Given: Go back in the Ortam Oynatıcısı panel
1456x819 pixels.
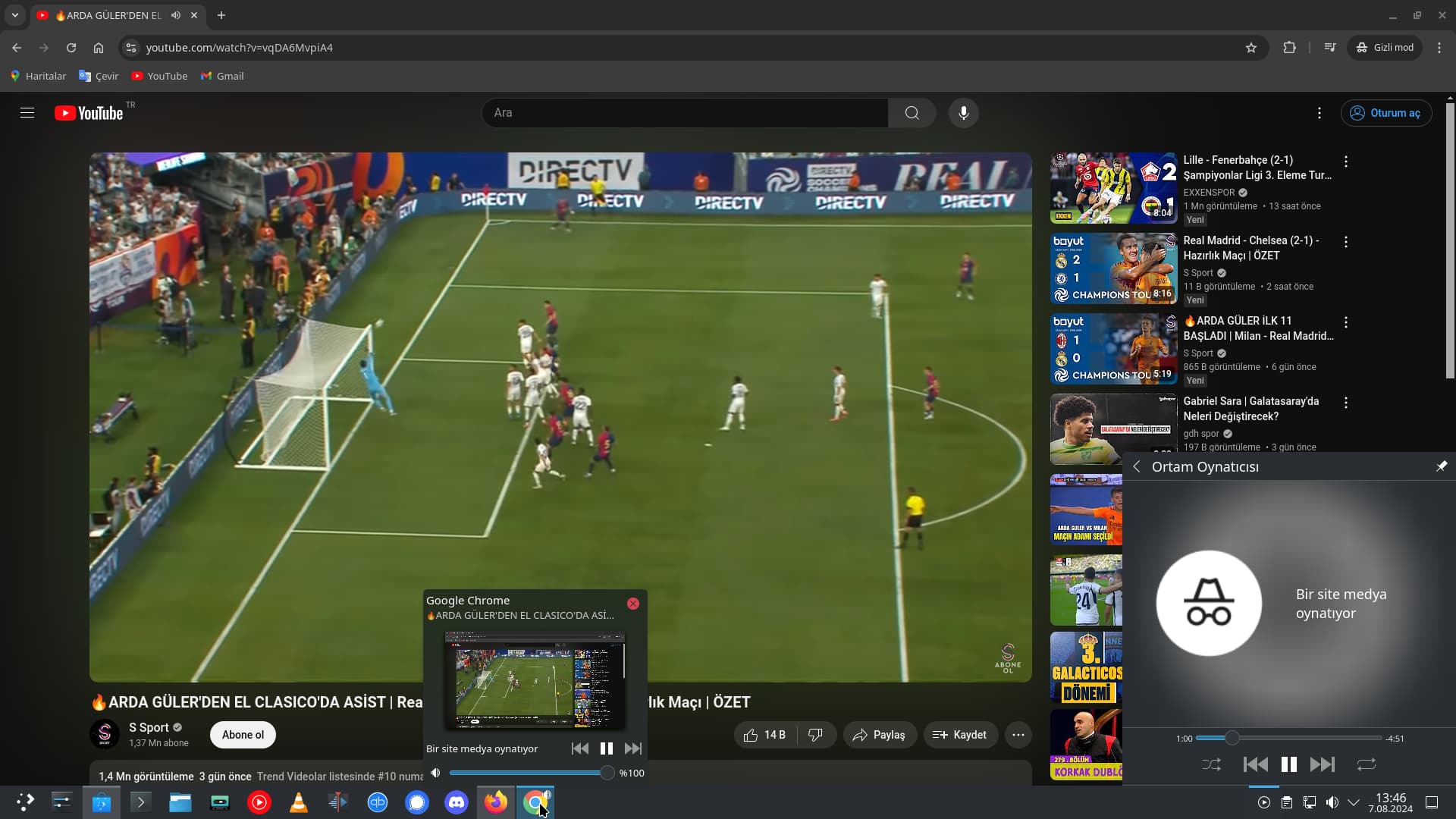Looking at the screenshot, I should [x=1137, y=467].
